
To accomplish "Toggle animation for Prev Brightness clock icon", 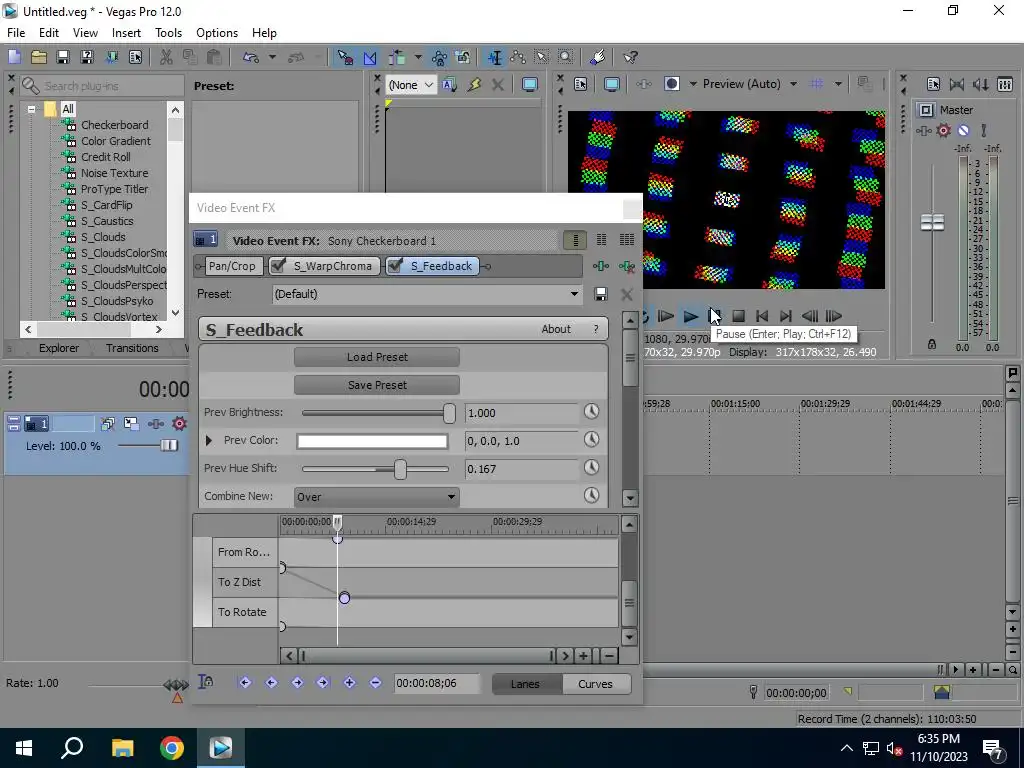I will pyautogui.click(x=591, y=411).
